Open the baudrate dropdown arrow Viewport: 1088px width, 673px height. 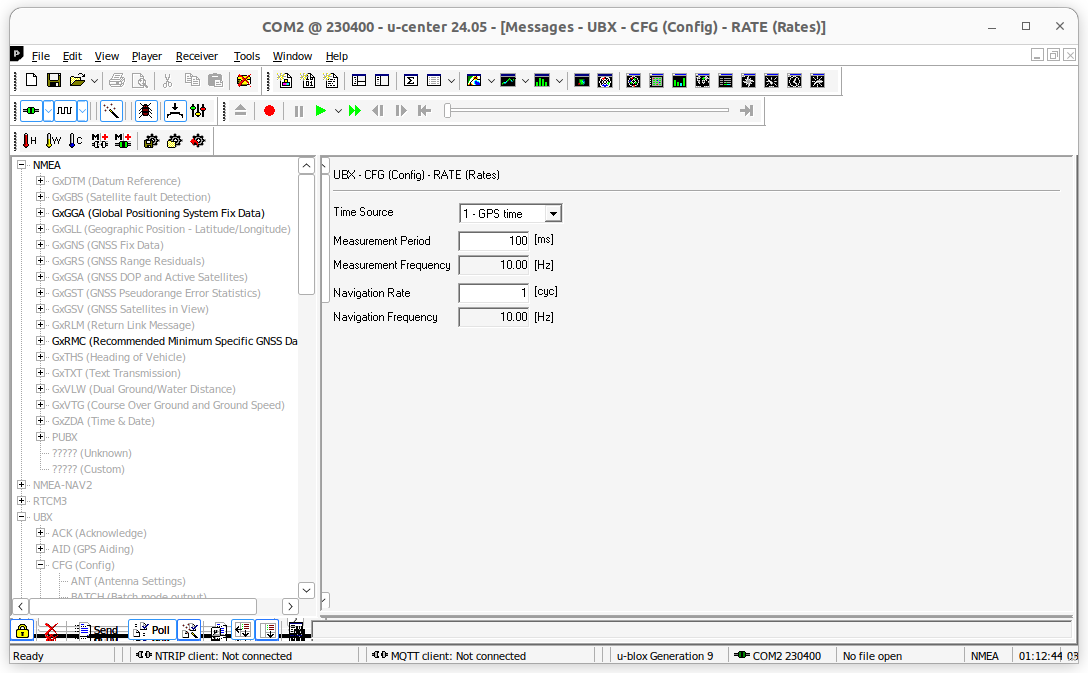click(x=83, y=110)
